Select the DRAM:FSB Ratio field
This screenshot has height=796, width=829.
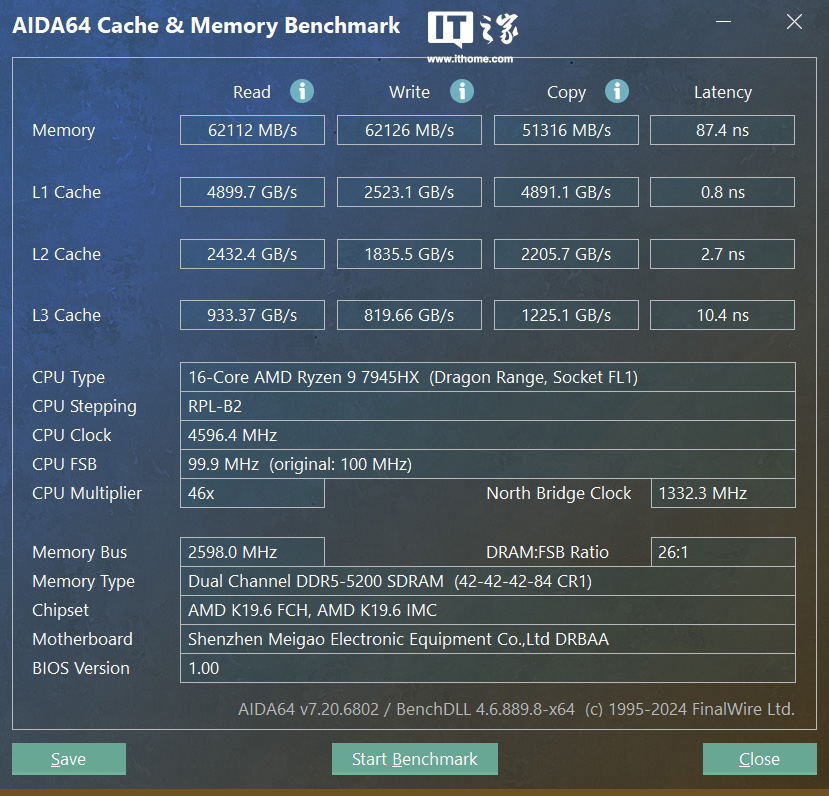[x=722, y=552]
